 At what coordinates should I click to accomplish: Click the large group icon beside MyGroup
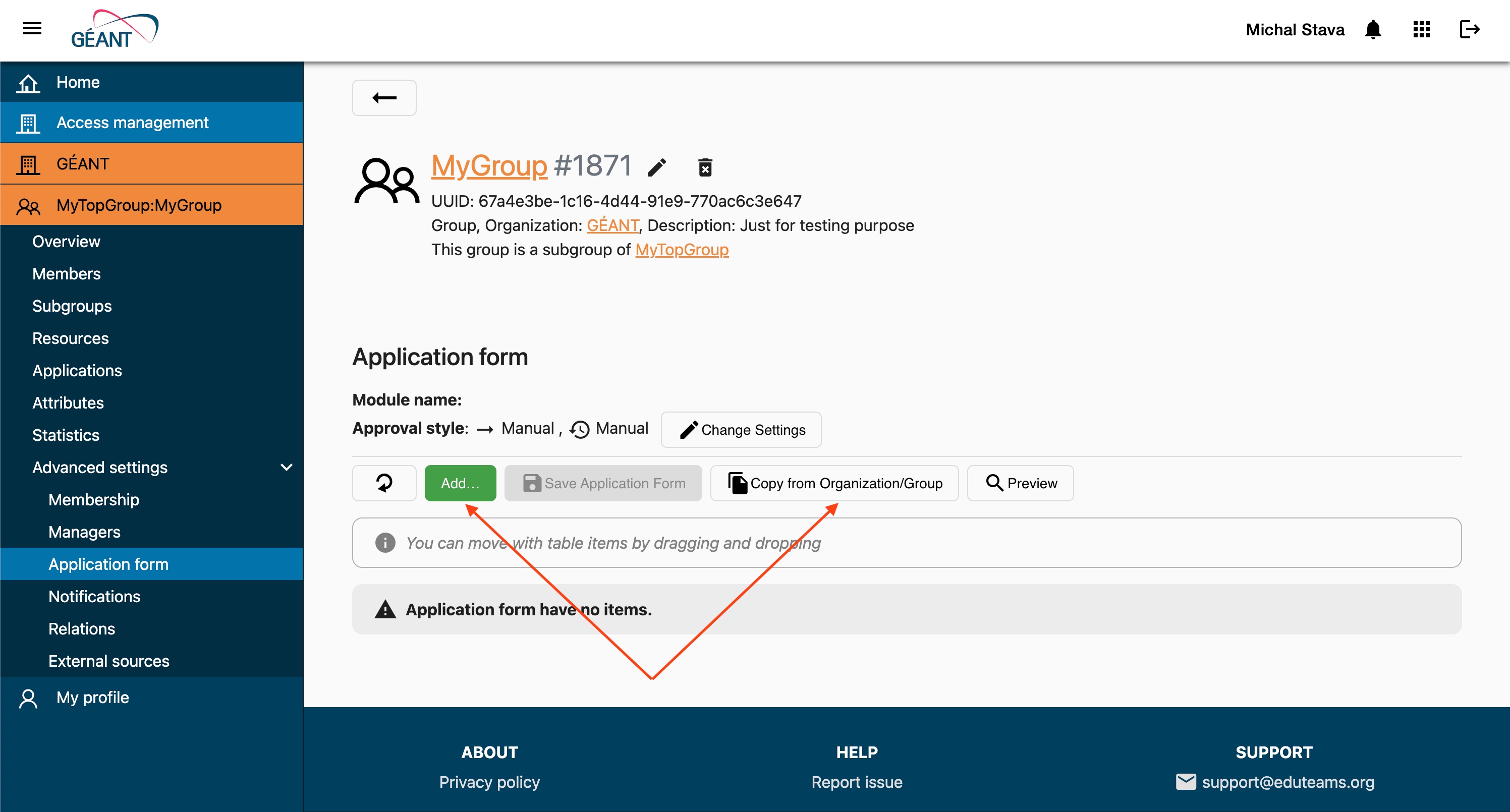[386, 181]
